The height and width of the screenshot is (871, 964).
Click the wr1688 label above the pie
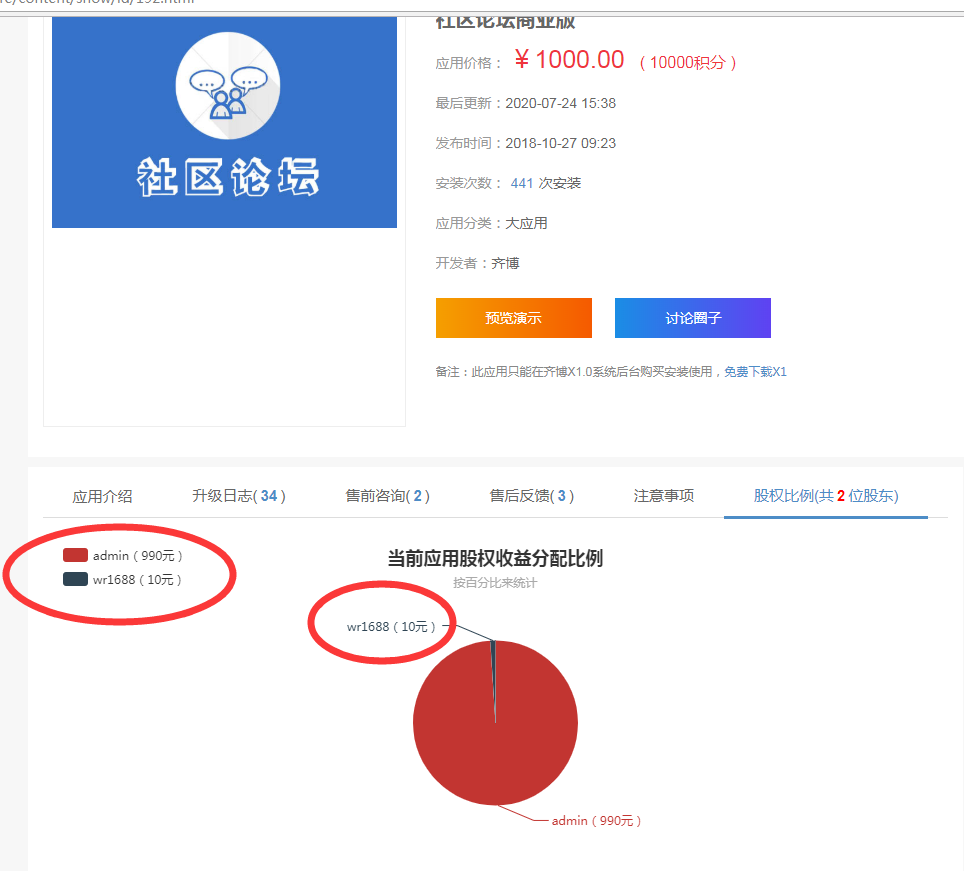391,627
